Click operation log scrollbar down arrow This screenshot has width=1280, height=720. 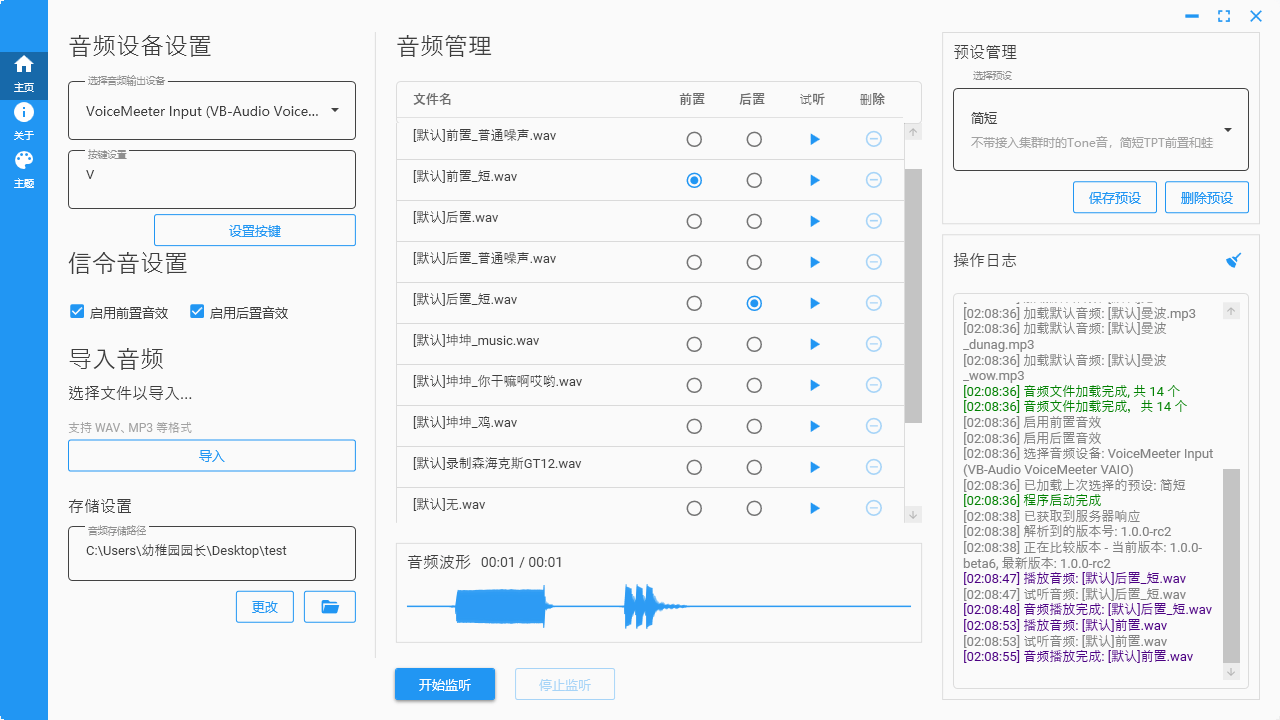tap(1232, 672)
